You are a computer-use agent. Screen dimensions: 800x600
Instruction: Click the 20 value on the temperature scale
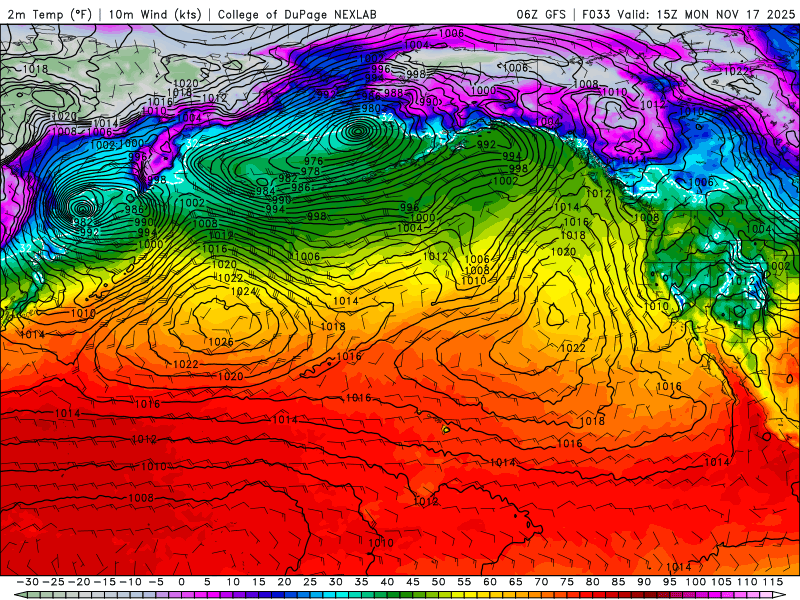coord(284,582)
